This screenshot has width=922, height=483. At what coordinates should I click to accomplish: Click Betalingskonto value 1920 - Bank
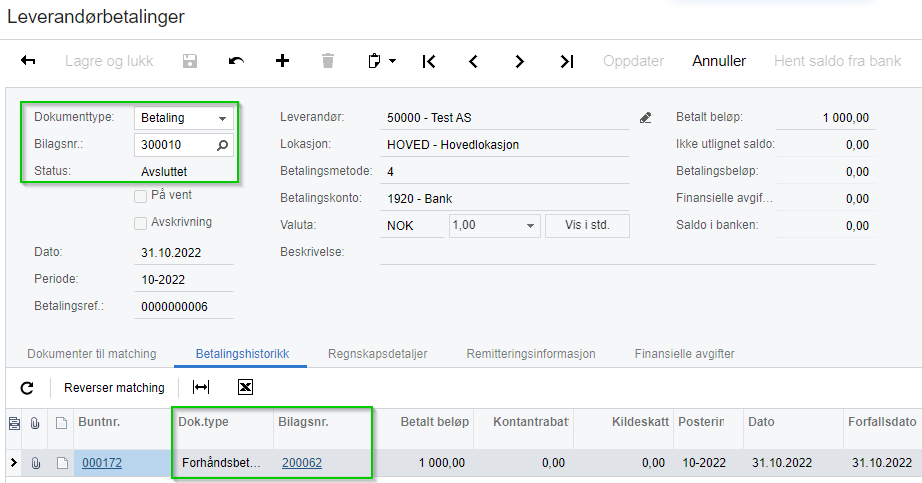(505, 199)
